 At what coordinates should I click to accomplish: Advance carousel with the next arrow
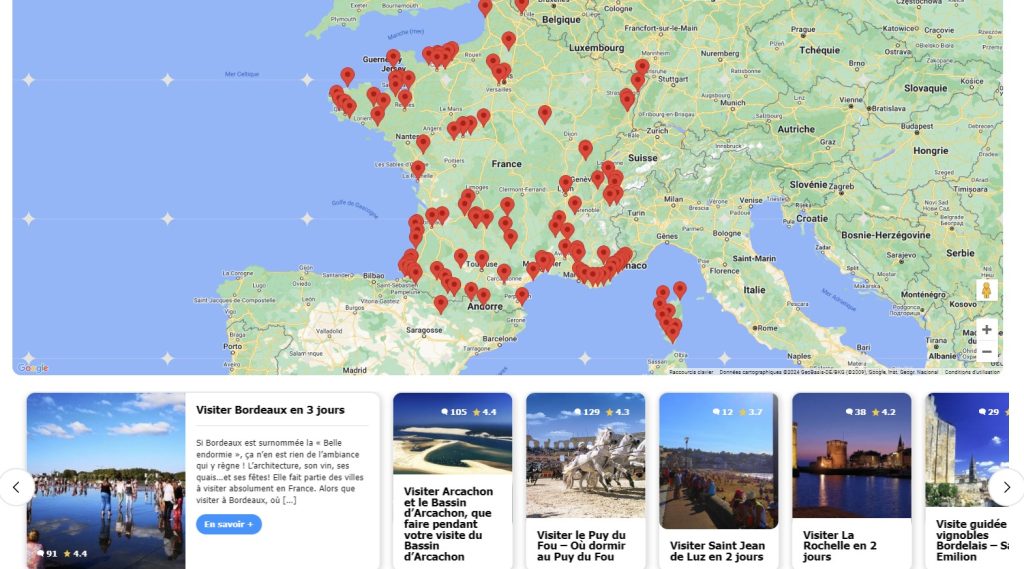pos(1006,487)
